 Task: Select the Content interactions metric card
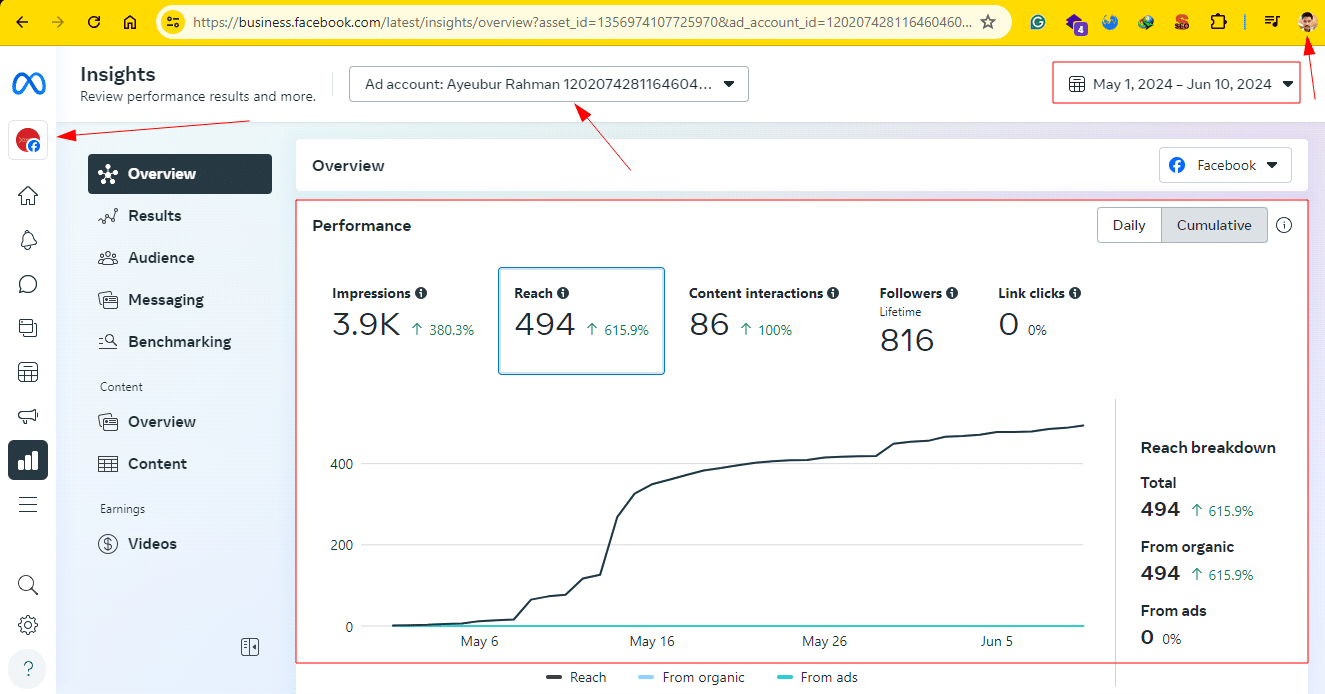point(764,321)
